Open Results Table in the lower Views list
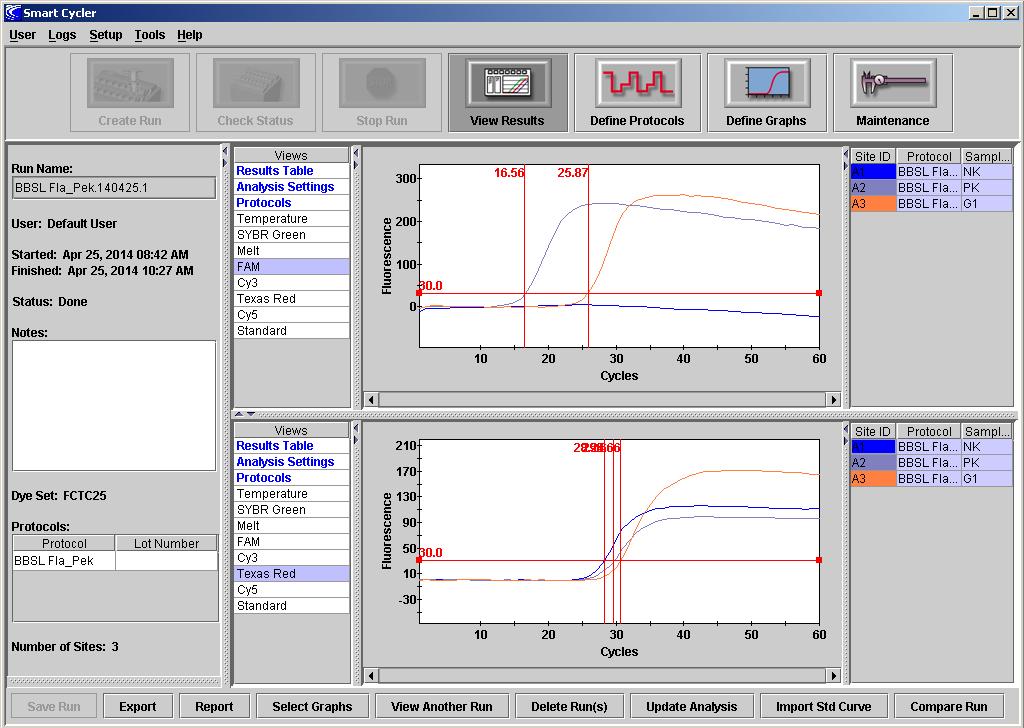Image resolution: width=1024 pixels, height=728 pixels. [x=291, y=446]
